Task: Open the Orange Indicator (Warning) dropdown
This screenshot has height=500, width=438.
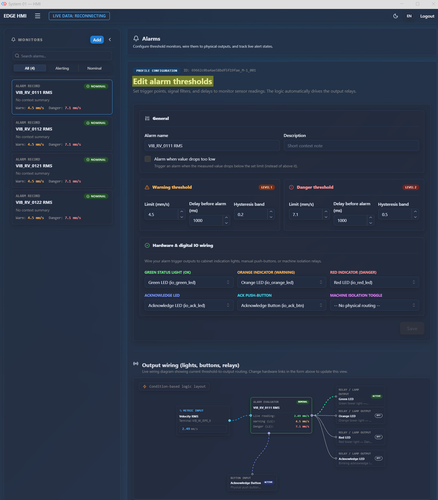Action: click(281, 282)
